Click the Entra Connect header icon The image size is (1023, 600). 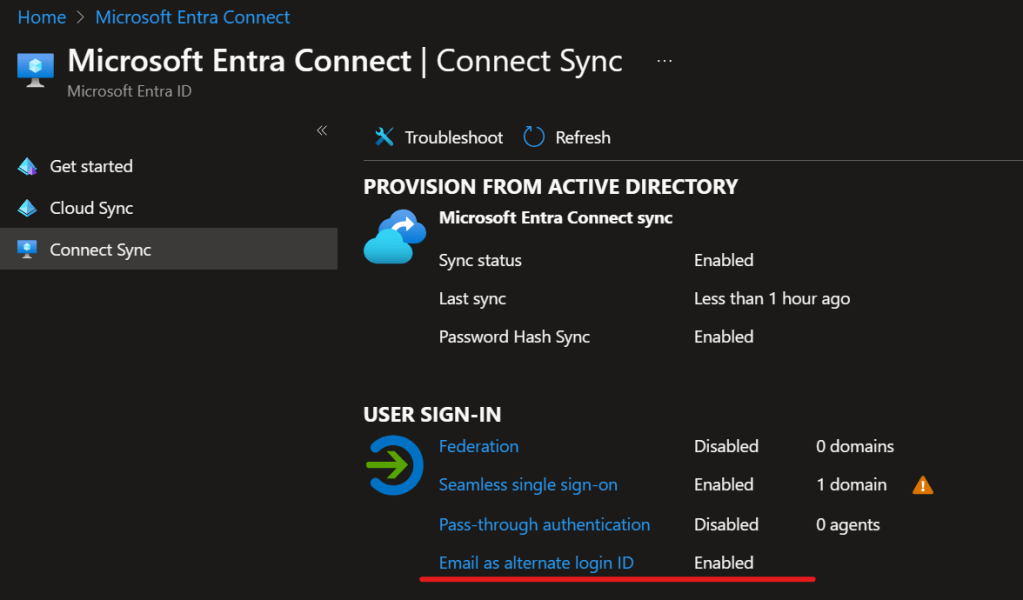pos(35,69)
